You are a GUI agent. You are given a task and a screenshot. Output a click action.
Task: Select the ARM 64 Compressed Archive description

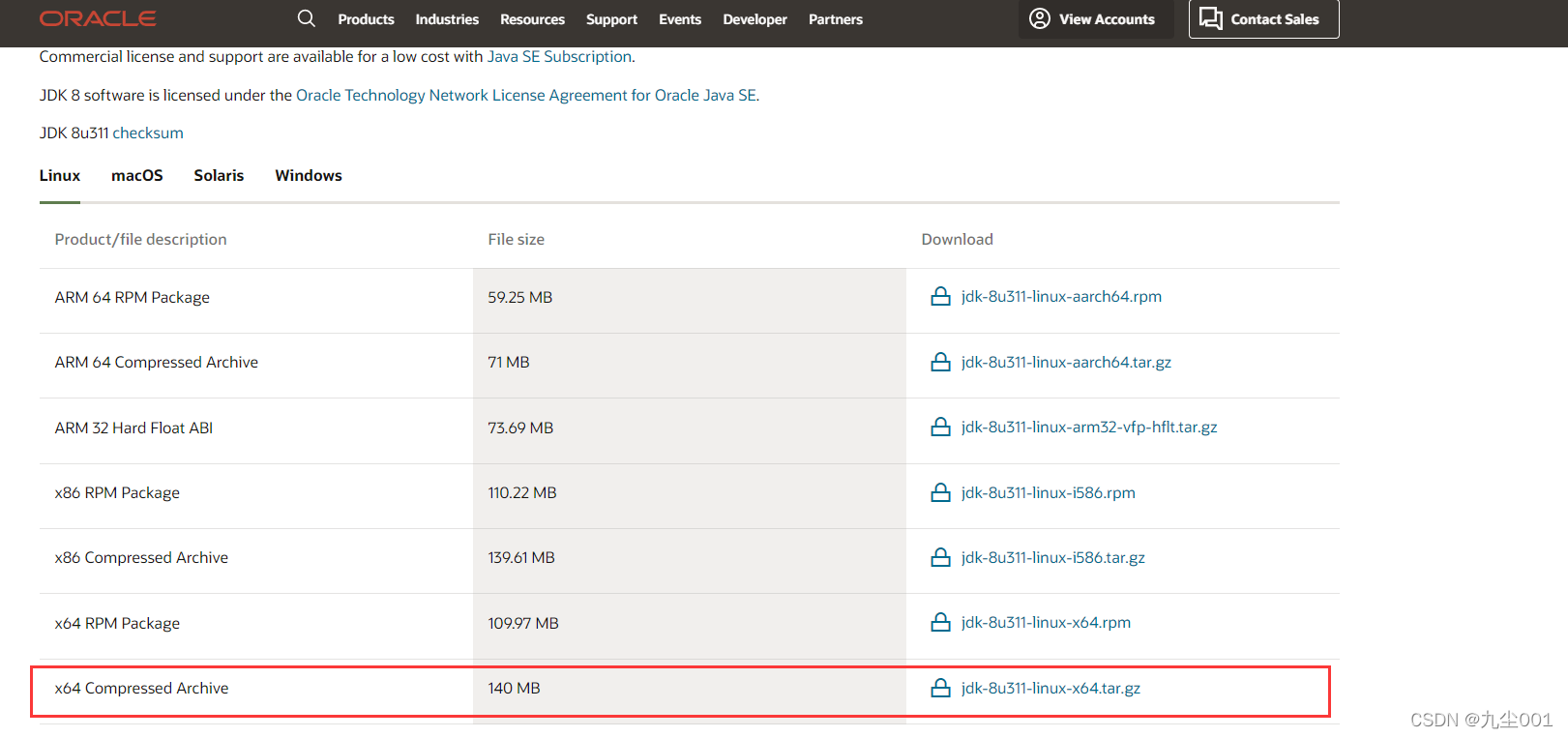pos(157,362)
